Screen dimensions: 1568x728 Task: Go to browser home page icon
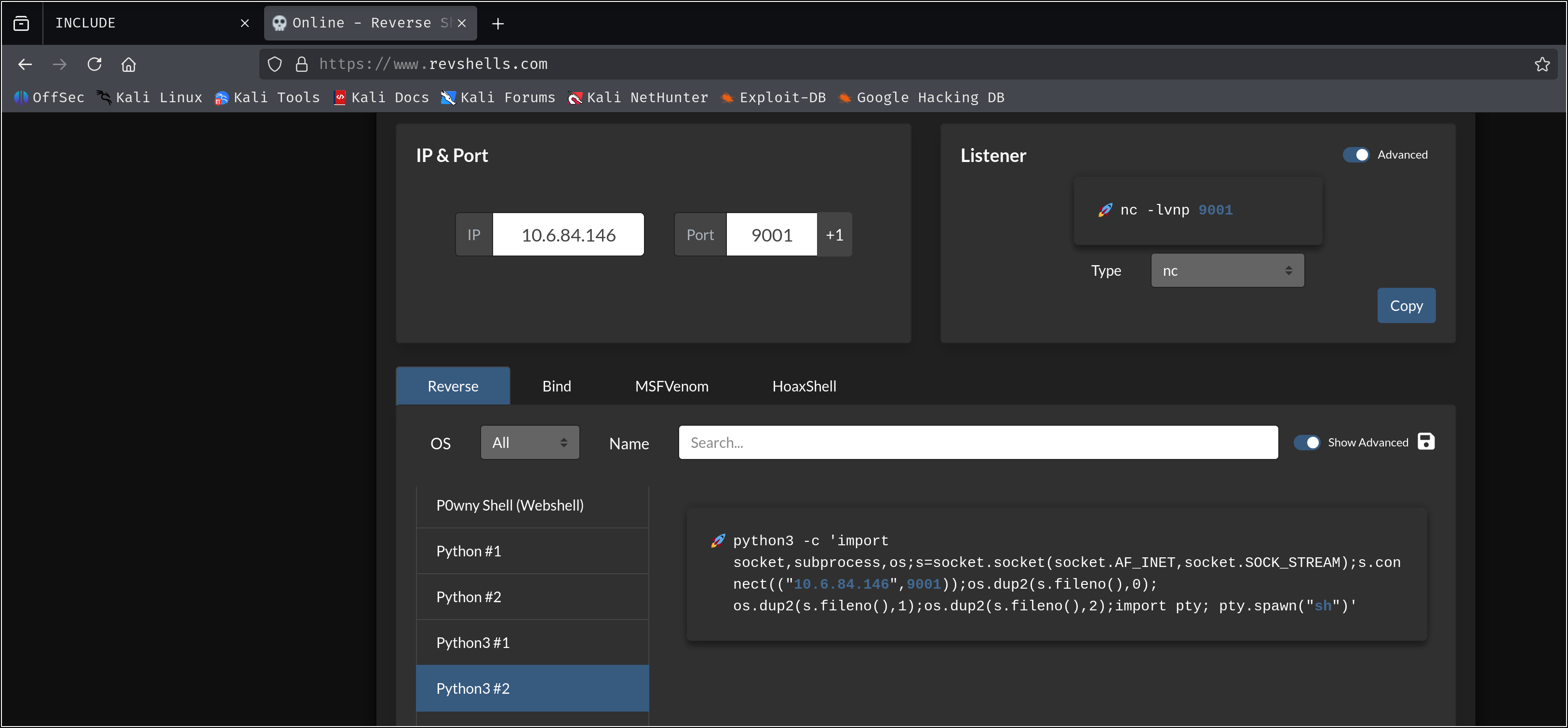click(x=128, y=64)
